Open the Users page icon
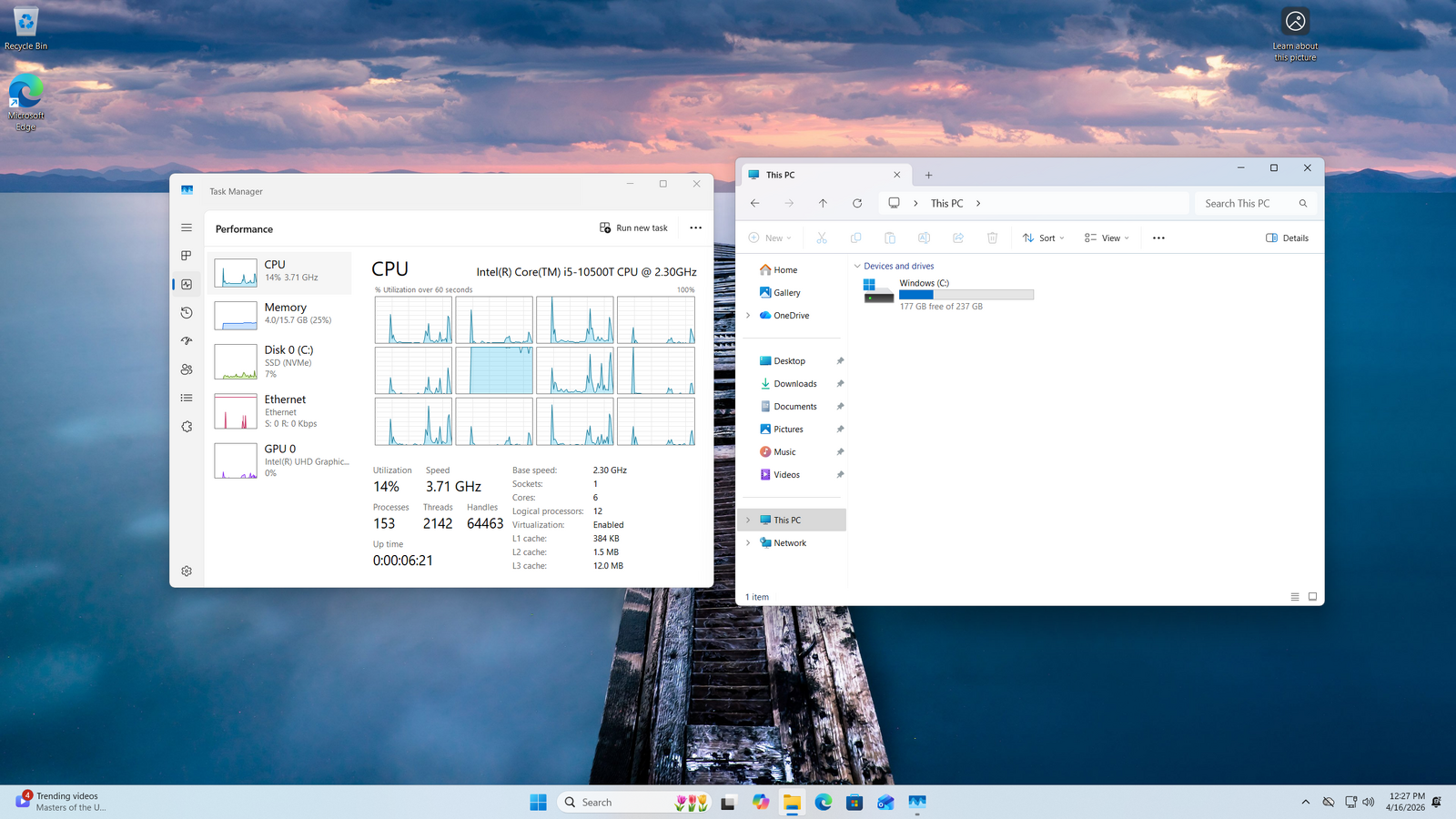The height and width of the screenshot is (819, 1456). 187,369
